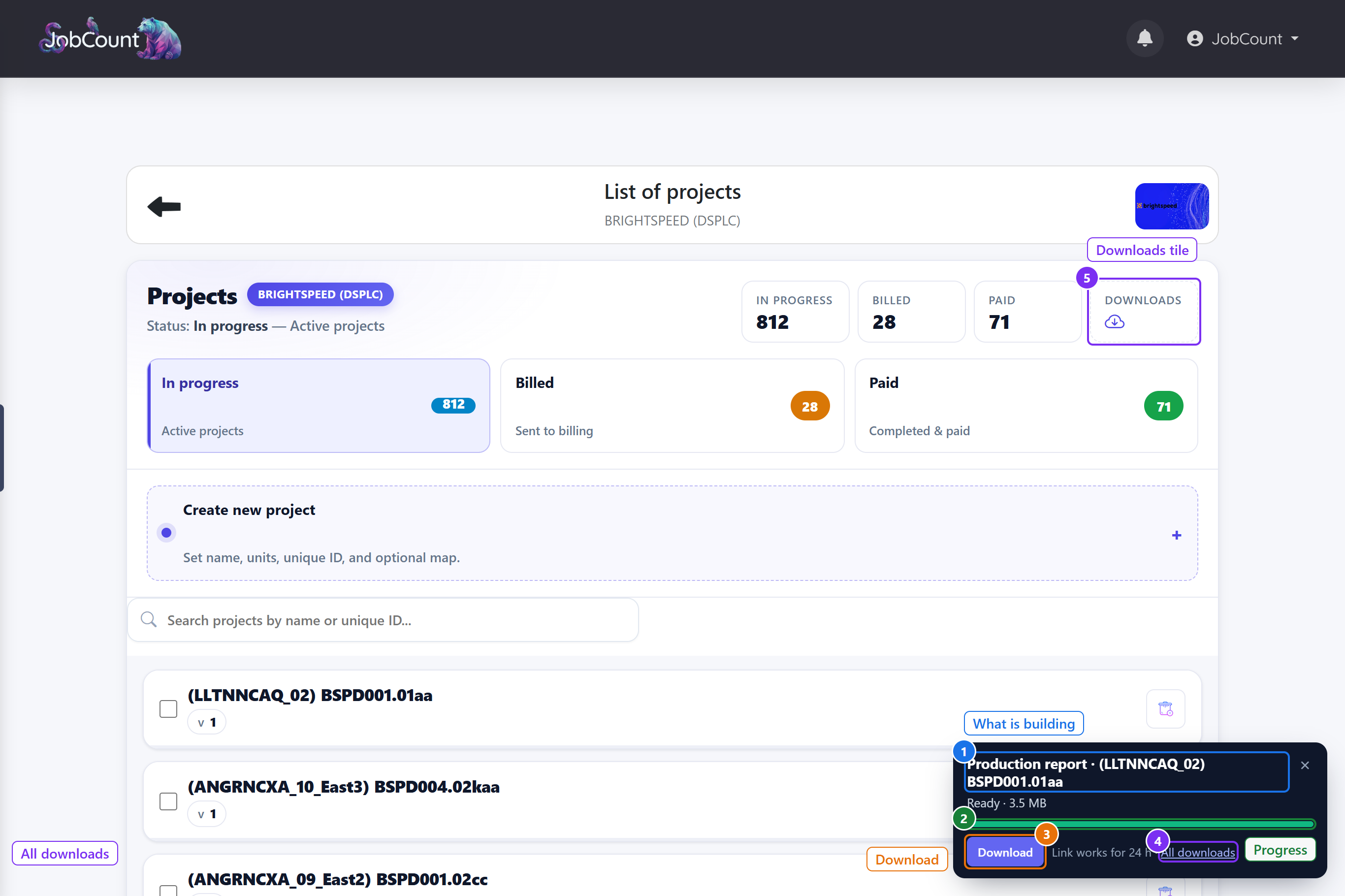Close the Production report toast

[1305, 765]
